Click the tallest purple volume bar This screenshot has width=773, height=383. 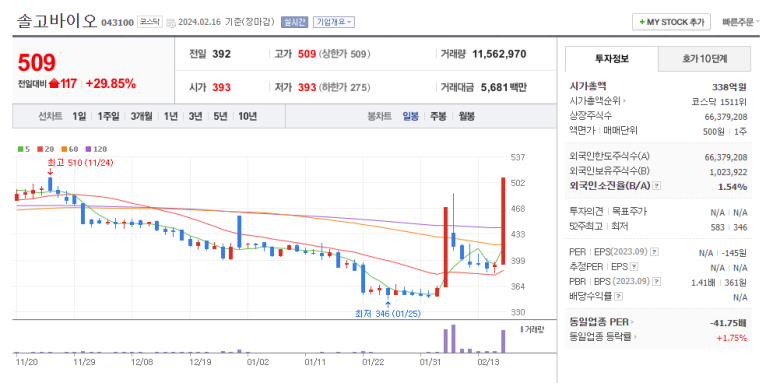(x=453, y=339)
